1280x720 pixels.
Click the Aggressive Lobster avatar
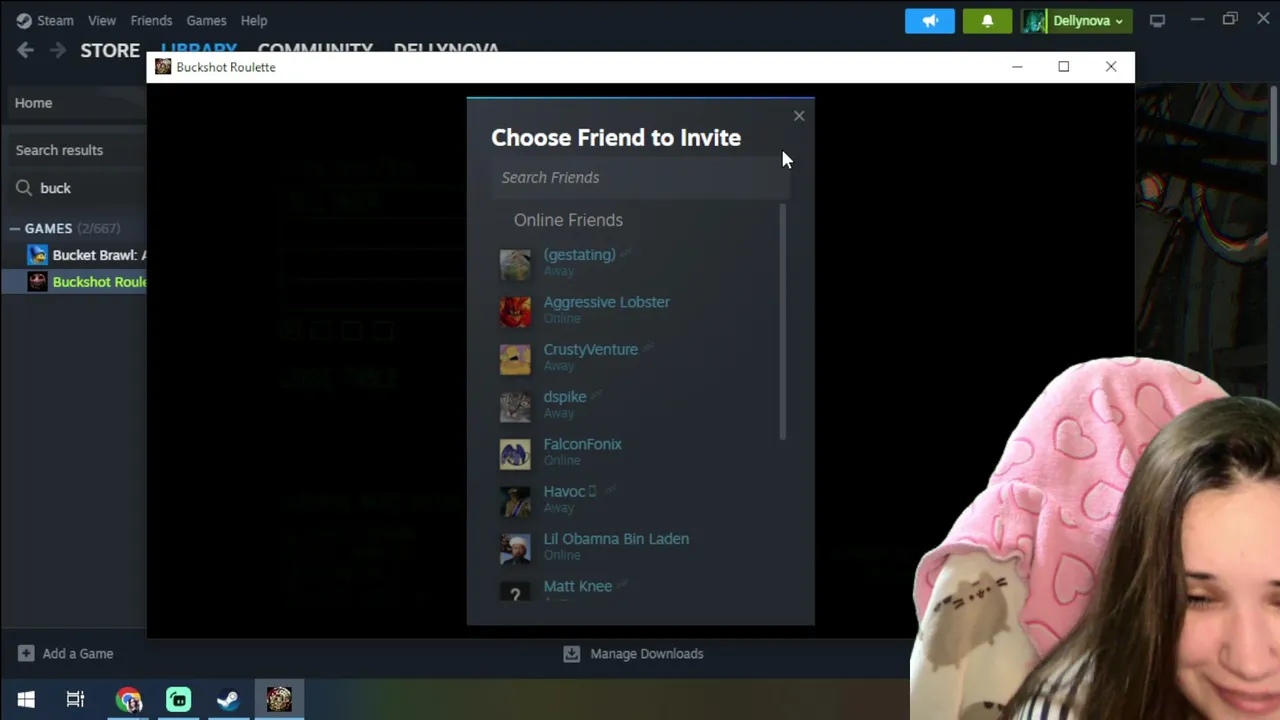pos(515,311)
